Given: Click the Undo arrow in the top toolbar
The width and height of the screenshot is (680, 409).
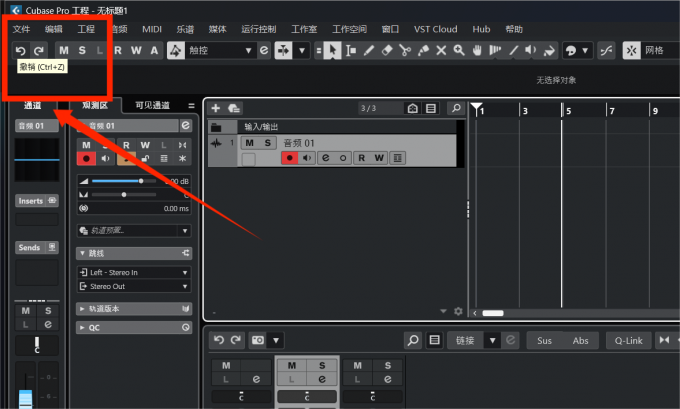Looking at the screenshot, I should coord(20,50).
